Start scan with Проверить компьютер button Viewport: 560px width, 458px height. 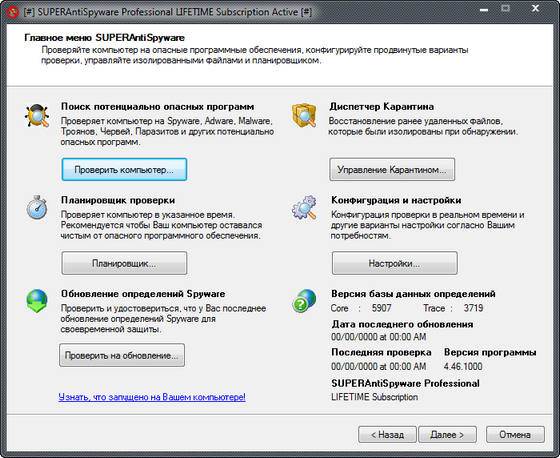pyautogui.click(x=124, y=169)
